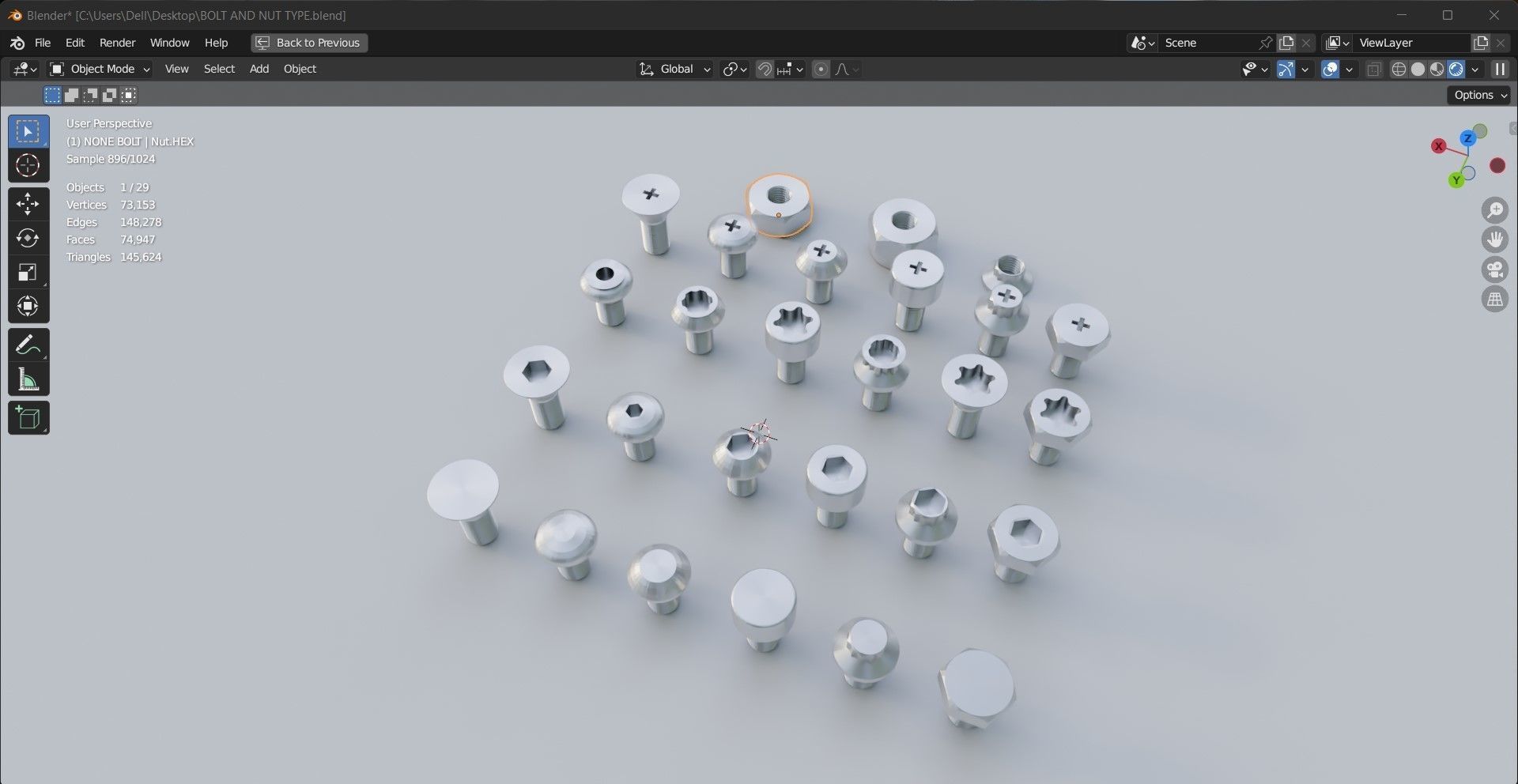Set selection mode to Subtract
The width and height of the screenshot is (1518, 784).
tap(90, 95)
